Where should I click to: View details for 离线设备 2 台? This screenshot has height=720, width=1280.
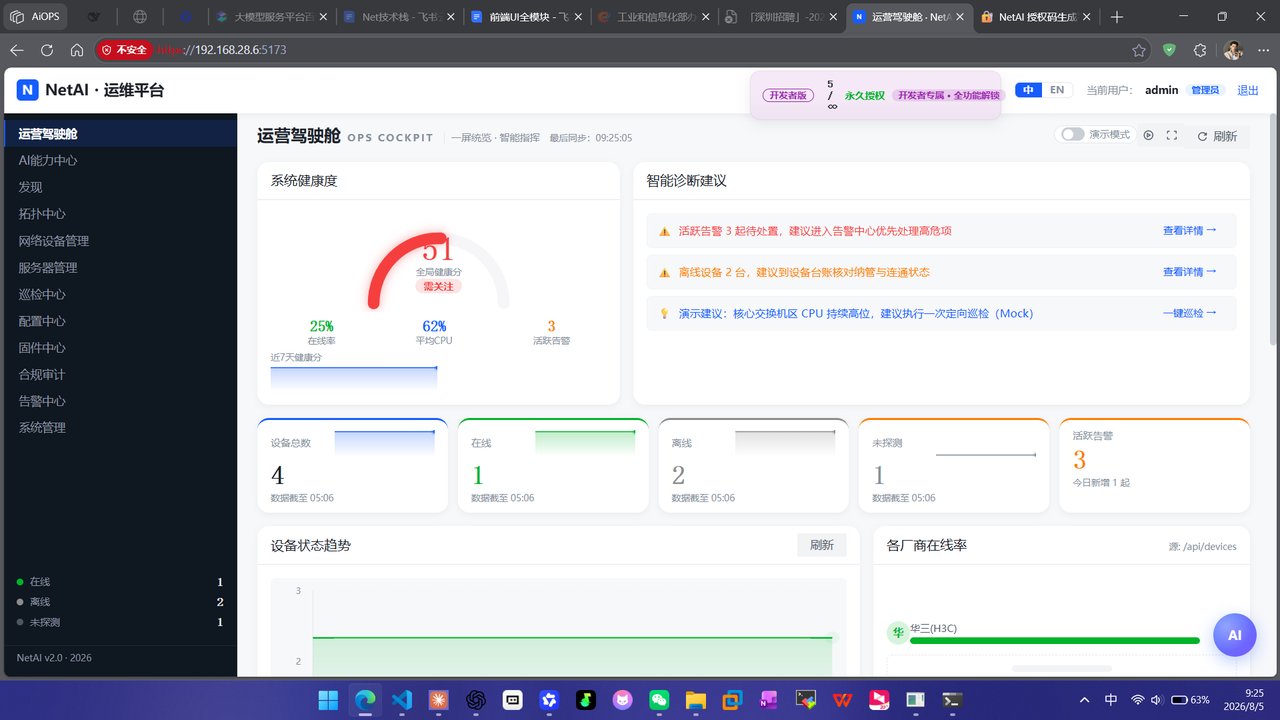1189,272
